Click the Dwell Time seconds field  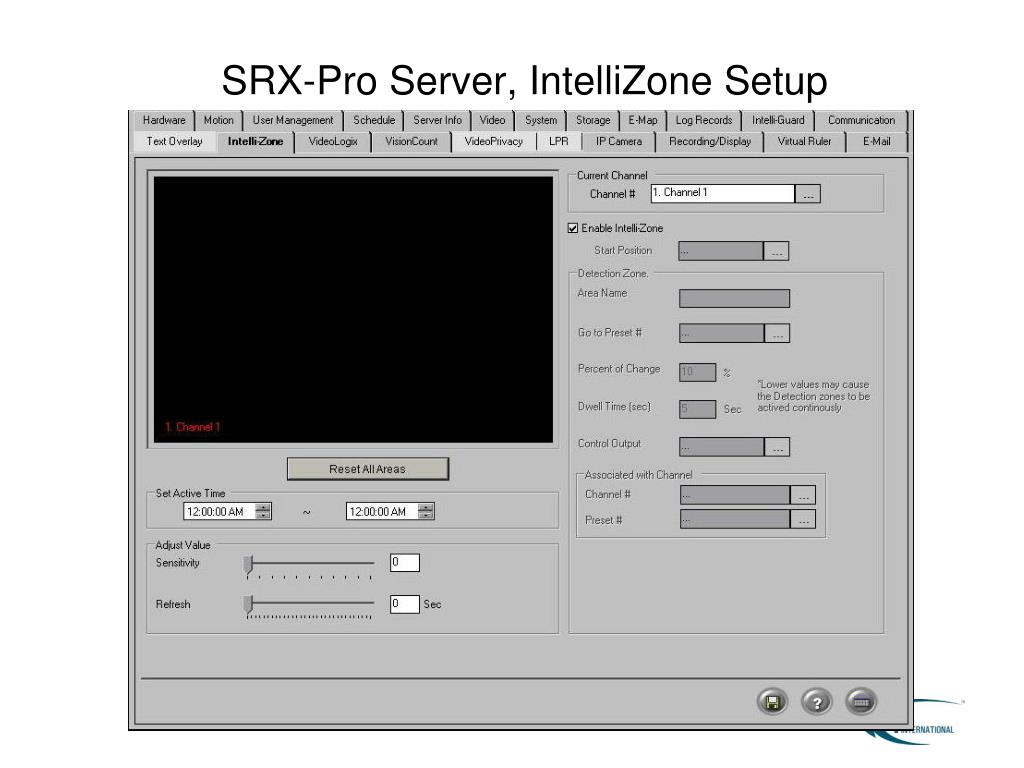click(697, 409)
